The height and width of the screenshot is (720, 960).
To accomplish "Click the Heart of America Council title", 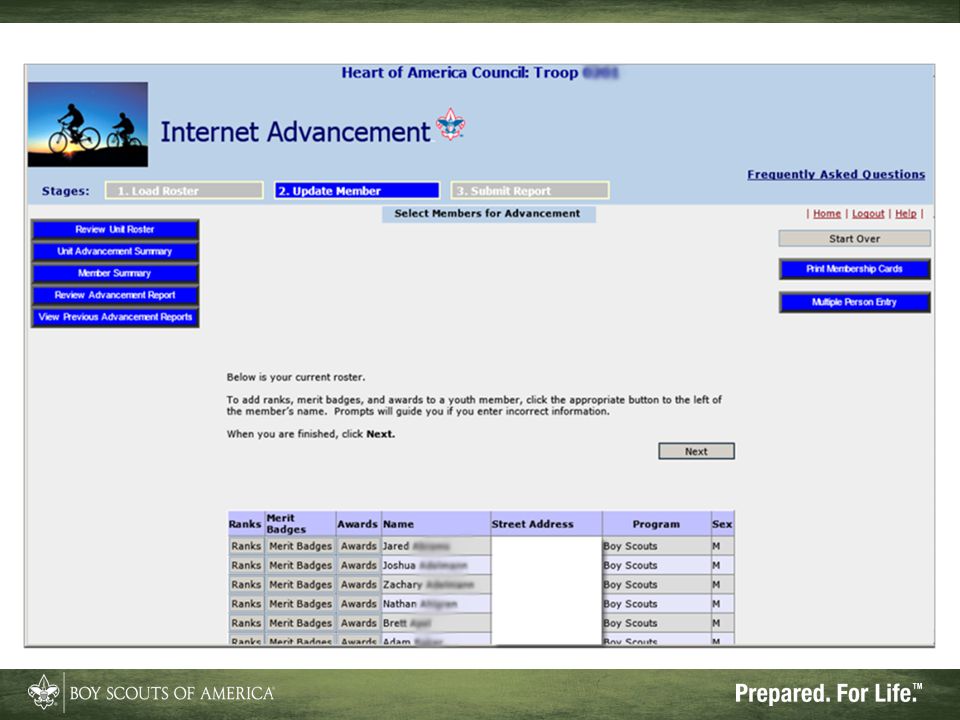I will pos(480,73).
